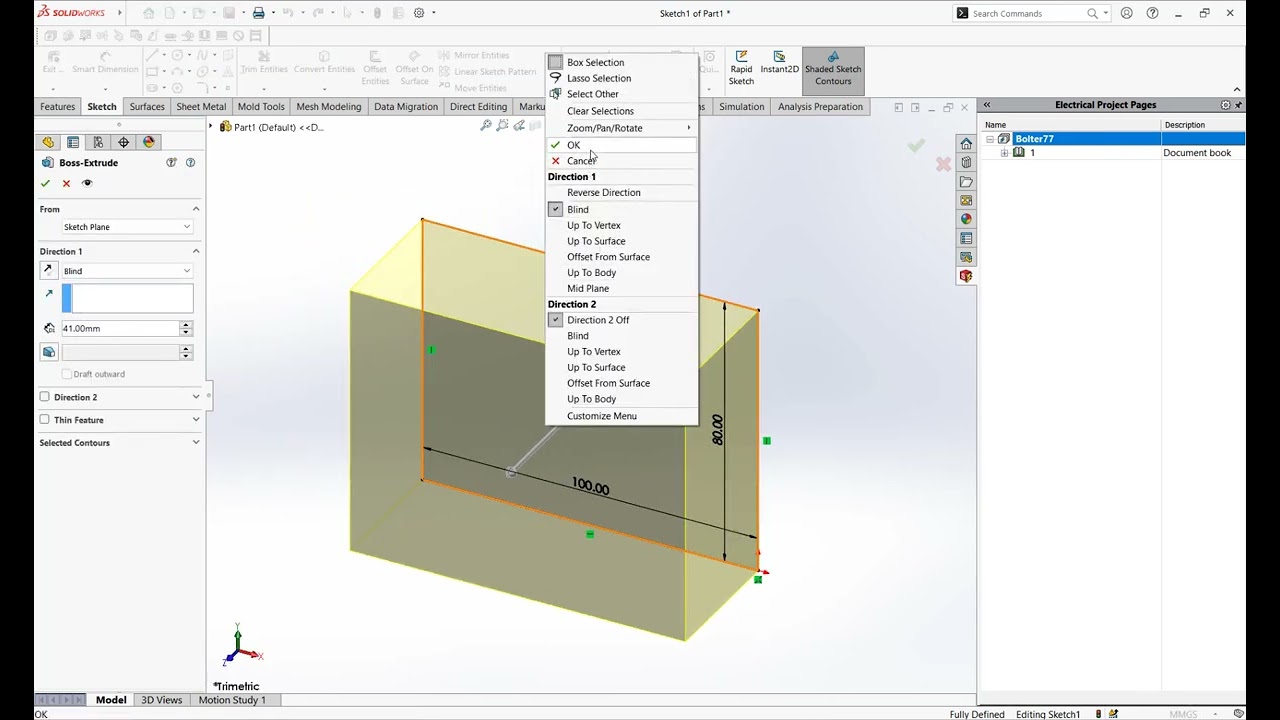
Task: Click the graphics-area green confirm check
Action: (916, 146)
